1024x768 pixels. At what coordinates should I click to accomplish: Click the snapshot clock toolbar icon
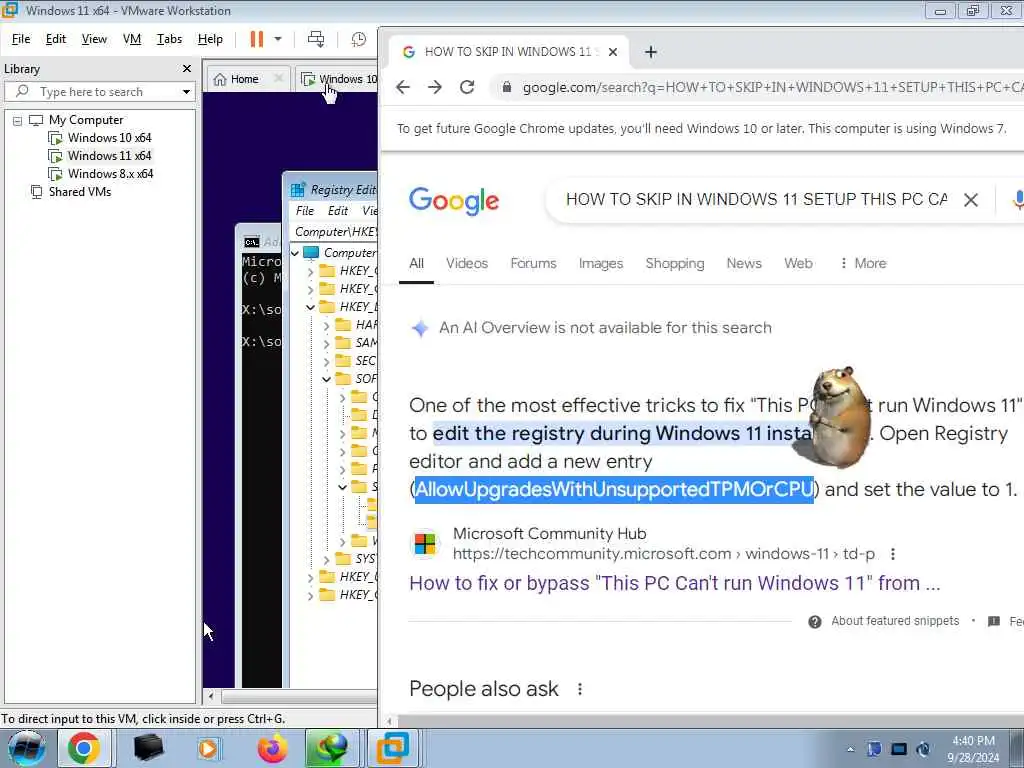359,39
